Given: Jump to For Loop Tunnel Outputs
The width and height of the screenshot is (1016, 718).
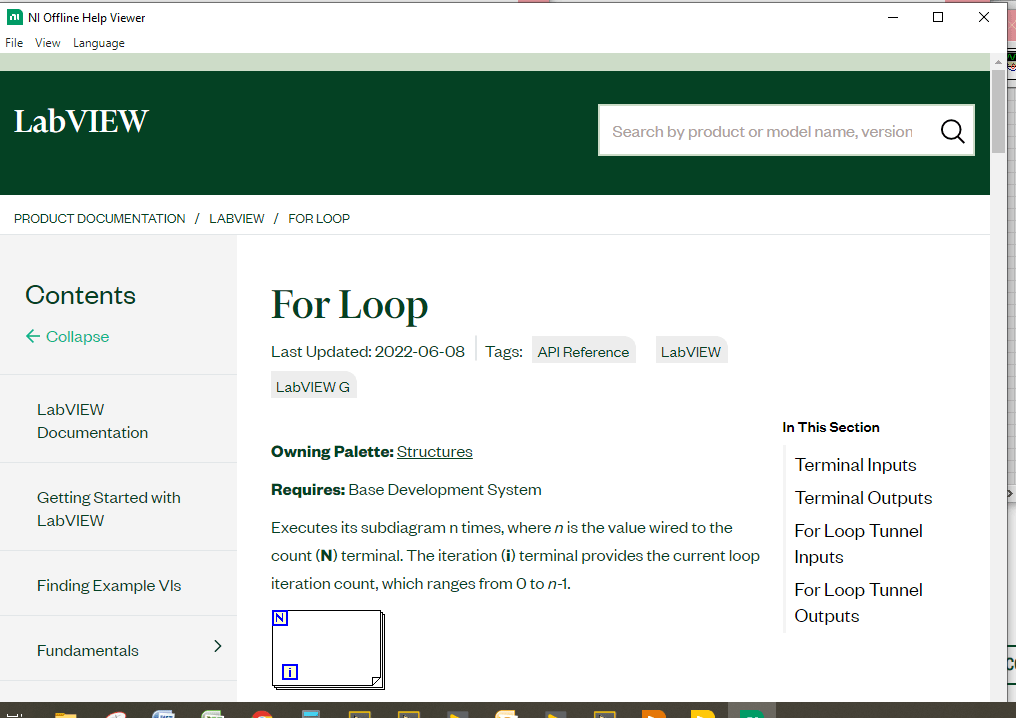Looking at the screenshot, I should (858, 603).
